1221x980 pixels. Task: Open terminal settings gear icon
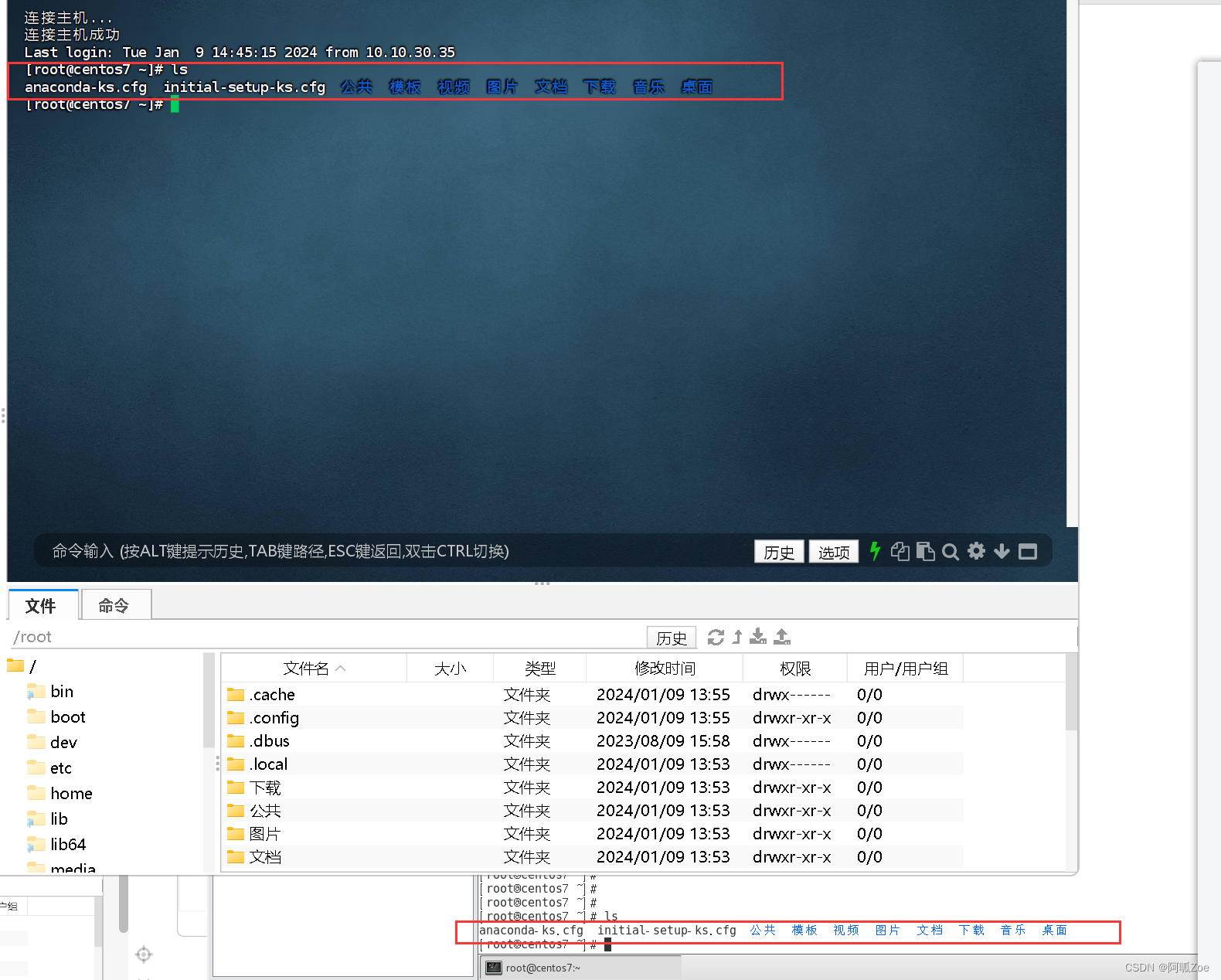(x=977, y=551)
